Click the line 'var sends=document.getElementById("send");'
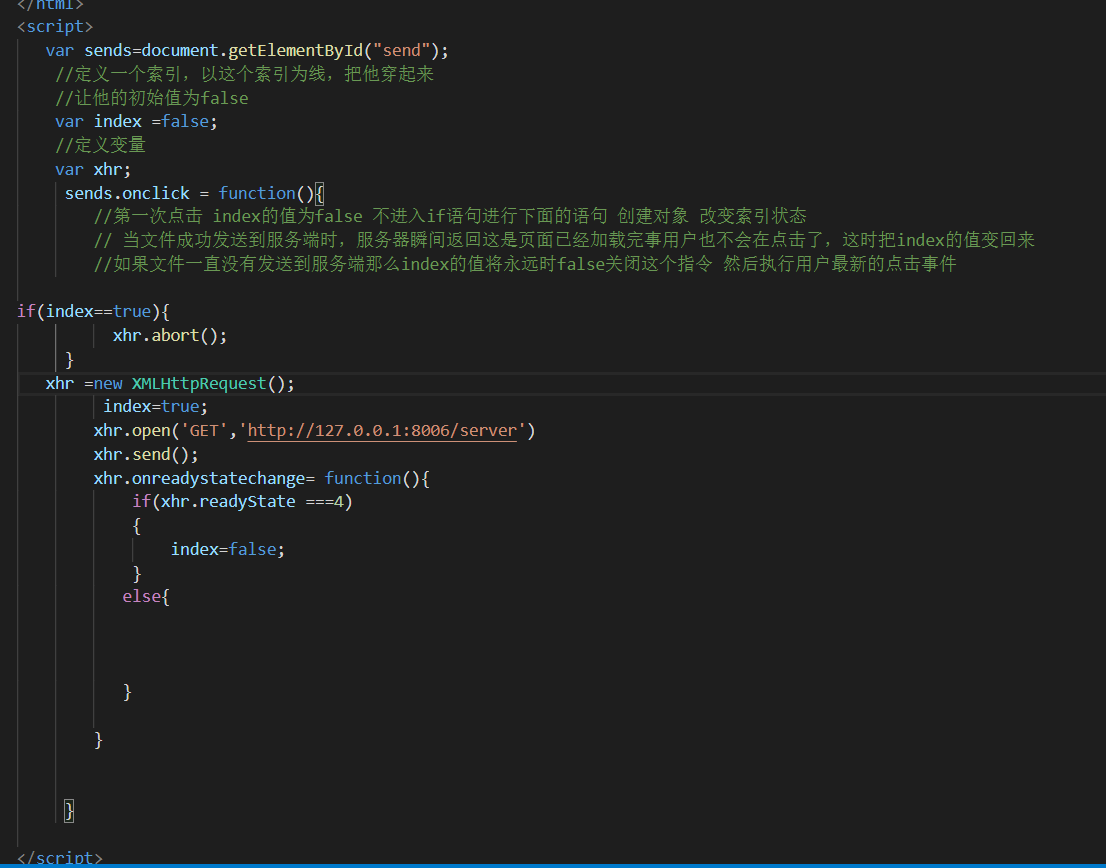Screen dimensions: 1106x868 247,51
